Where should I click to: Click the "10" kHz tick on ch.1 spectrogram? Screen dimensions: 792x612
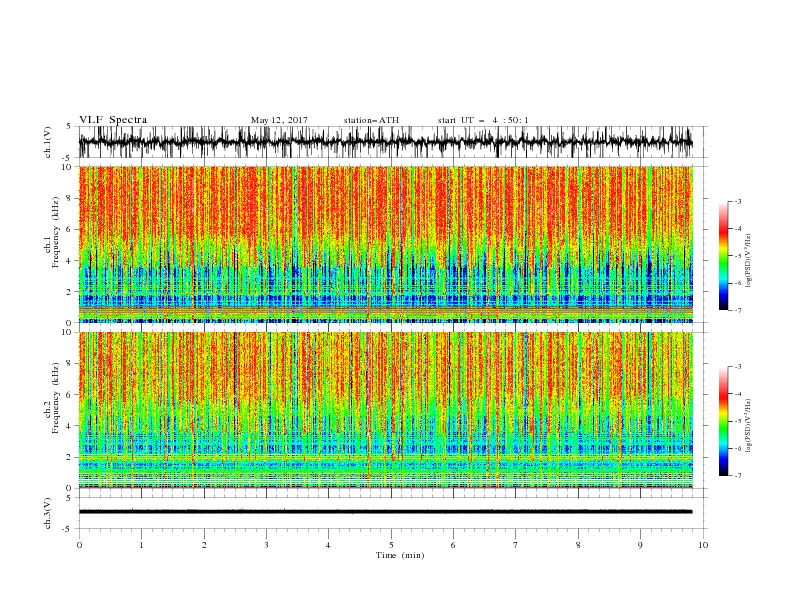(x=68, y=167)
